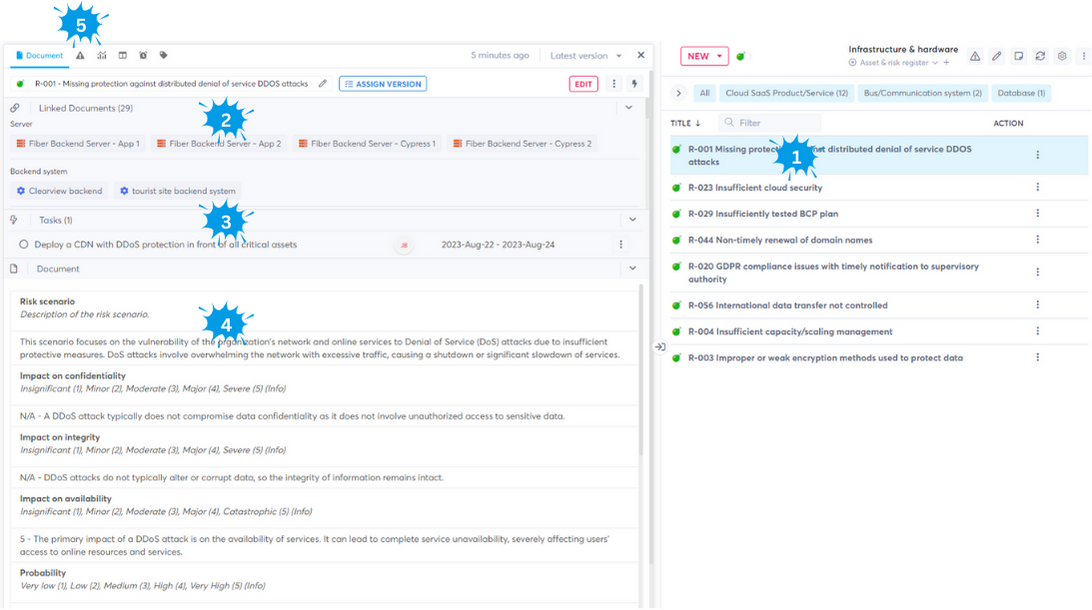Screen dimensions: 1092x610
Task: Collapse the Linked Documents section
Action: coord(629,108)
